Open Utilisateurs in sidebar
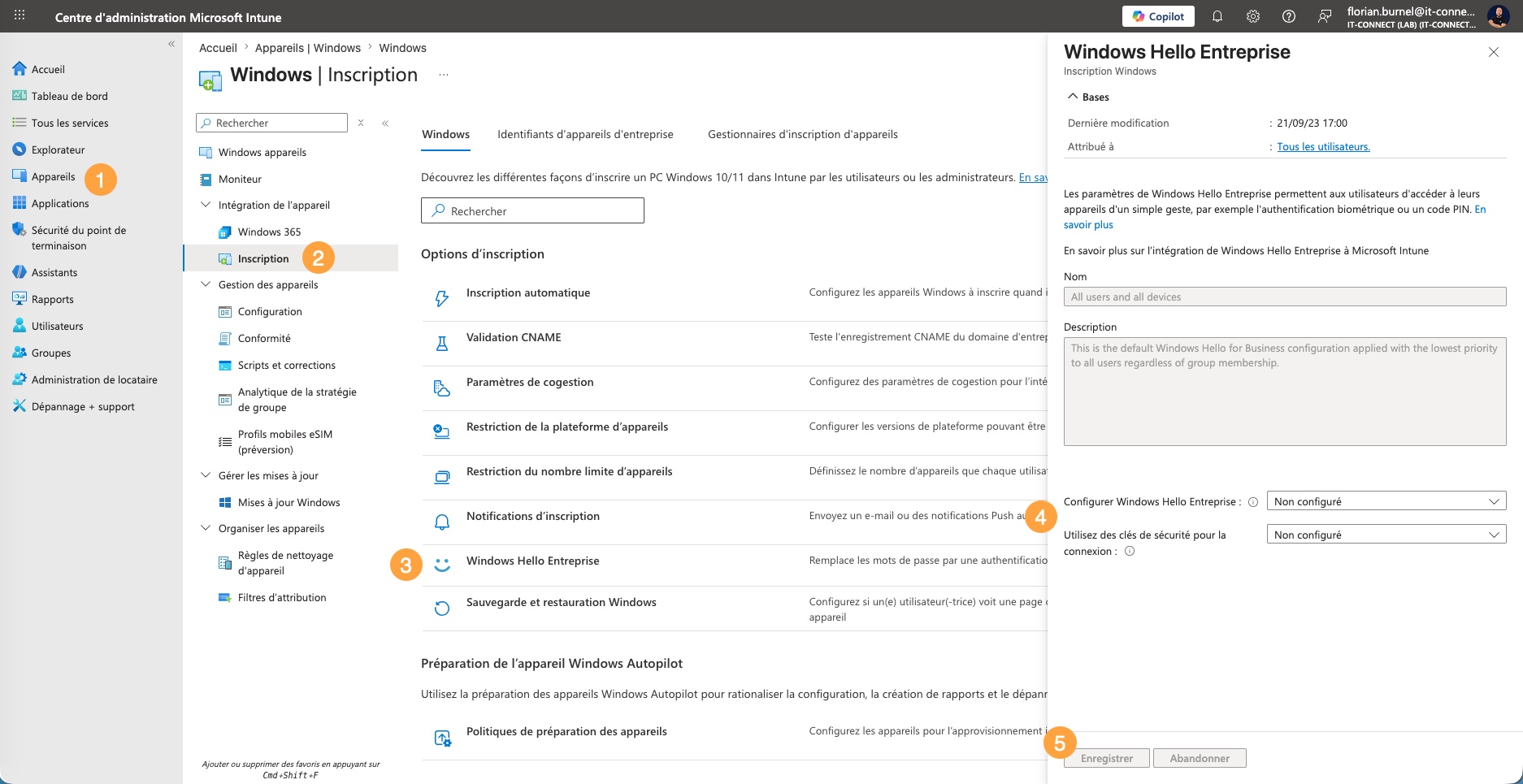The height and width of the screenshot is (784, 1523). coord(57,326)
